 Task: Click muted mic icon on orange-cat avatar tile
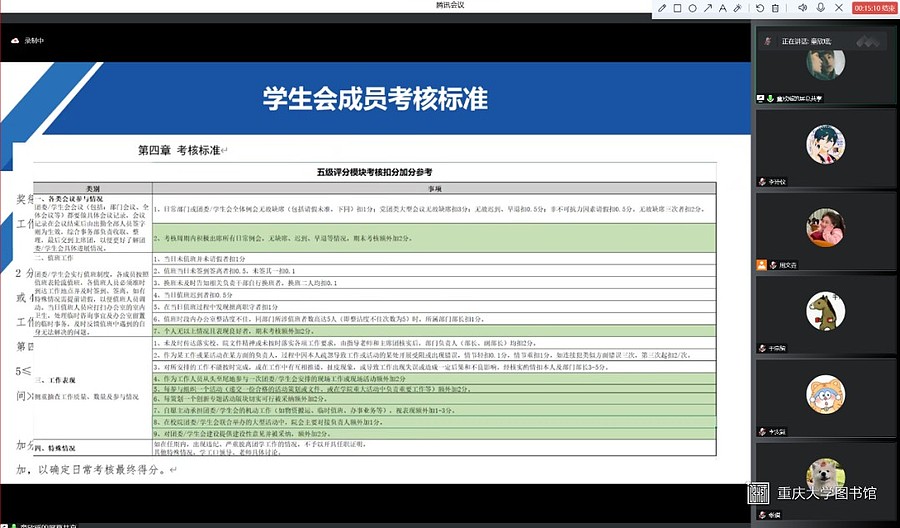(762, 432)
